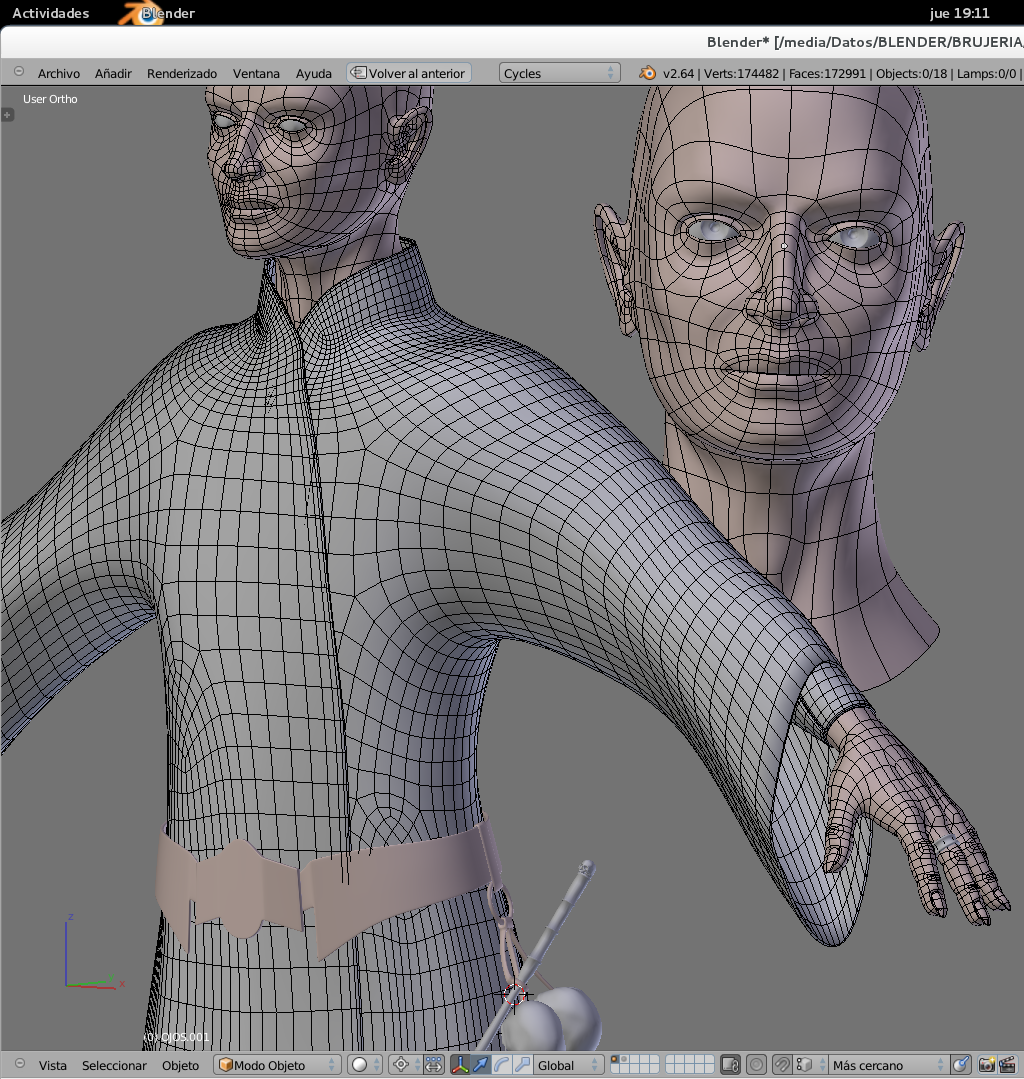Click the User Ortho view label
The height and width of the screenshot is (1079, 1024).
pos(50,99)
